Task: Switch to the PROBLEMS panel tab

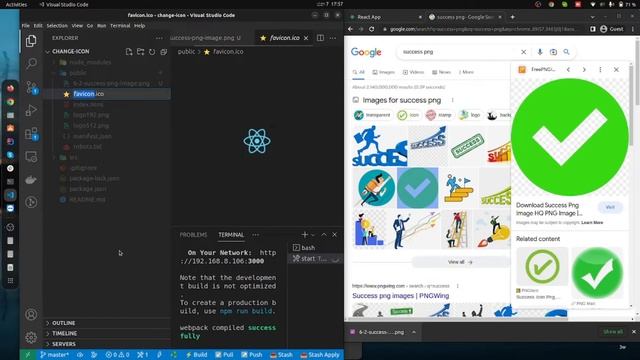Action: tap(193, 235)
